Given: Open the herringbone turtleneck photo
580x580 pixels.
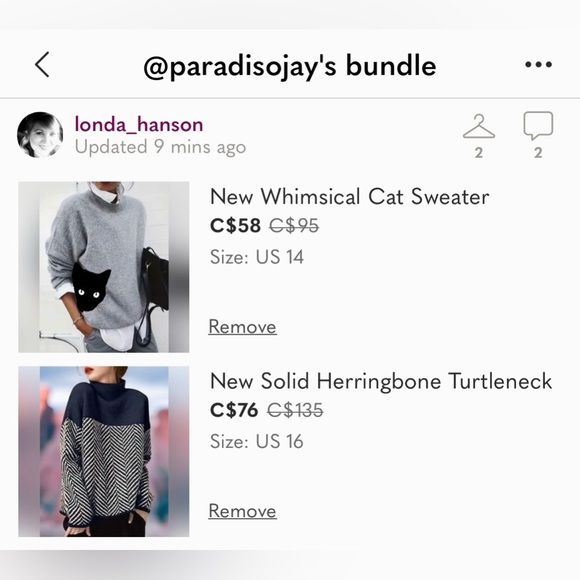Looking at the screenshot, I should (104, 451).
